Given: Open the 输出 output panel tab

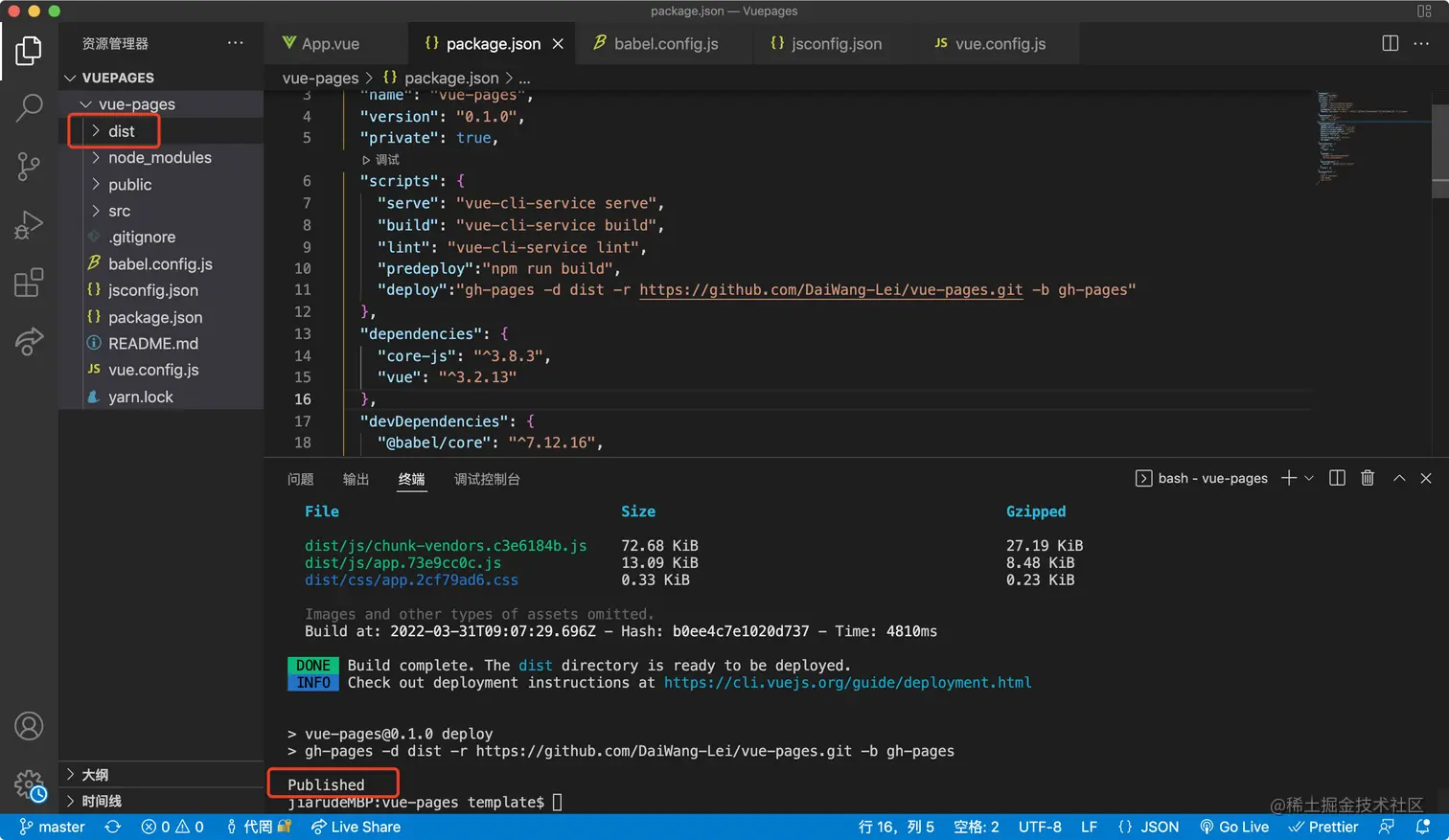Looking at the screenshot, I should click(356, 479).
